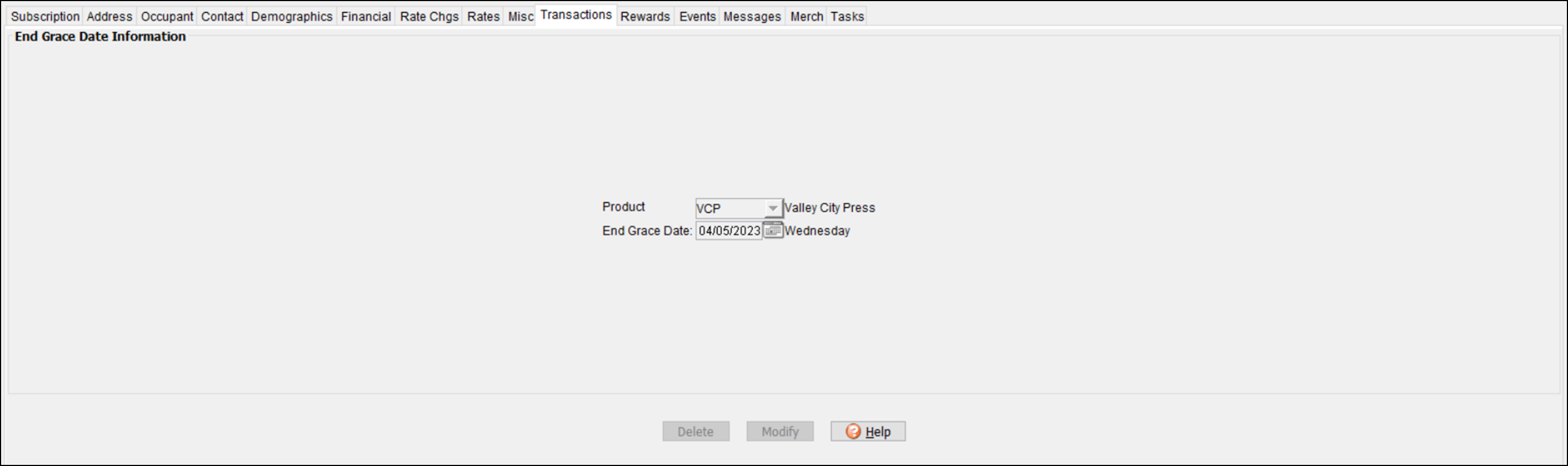Open the Rewards tab
Screen dimensions: 1568x466
[x=645, y=17]
